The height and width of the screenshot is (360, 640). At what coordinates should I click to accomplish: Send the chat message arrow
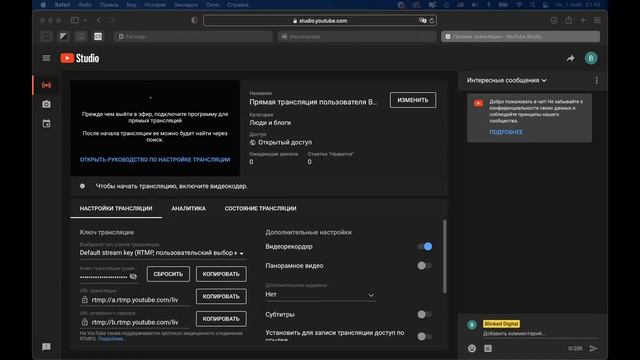pyautogui.click(x=593, y=348)
